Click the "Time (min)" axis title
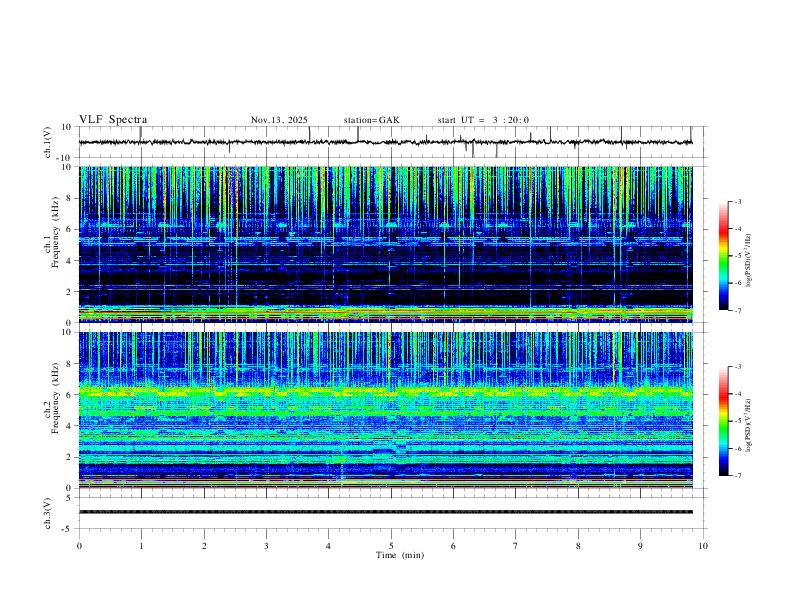The height and width of the screenshot is (612, 792). [x=400, y=555]
